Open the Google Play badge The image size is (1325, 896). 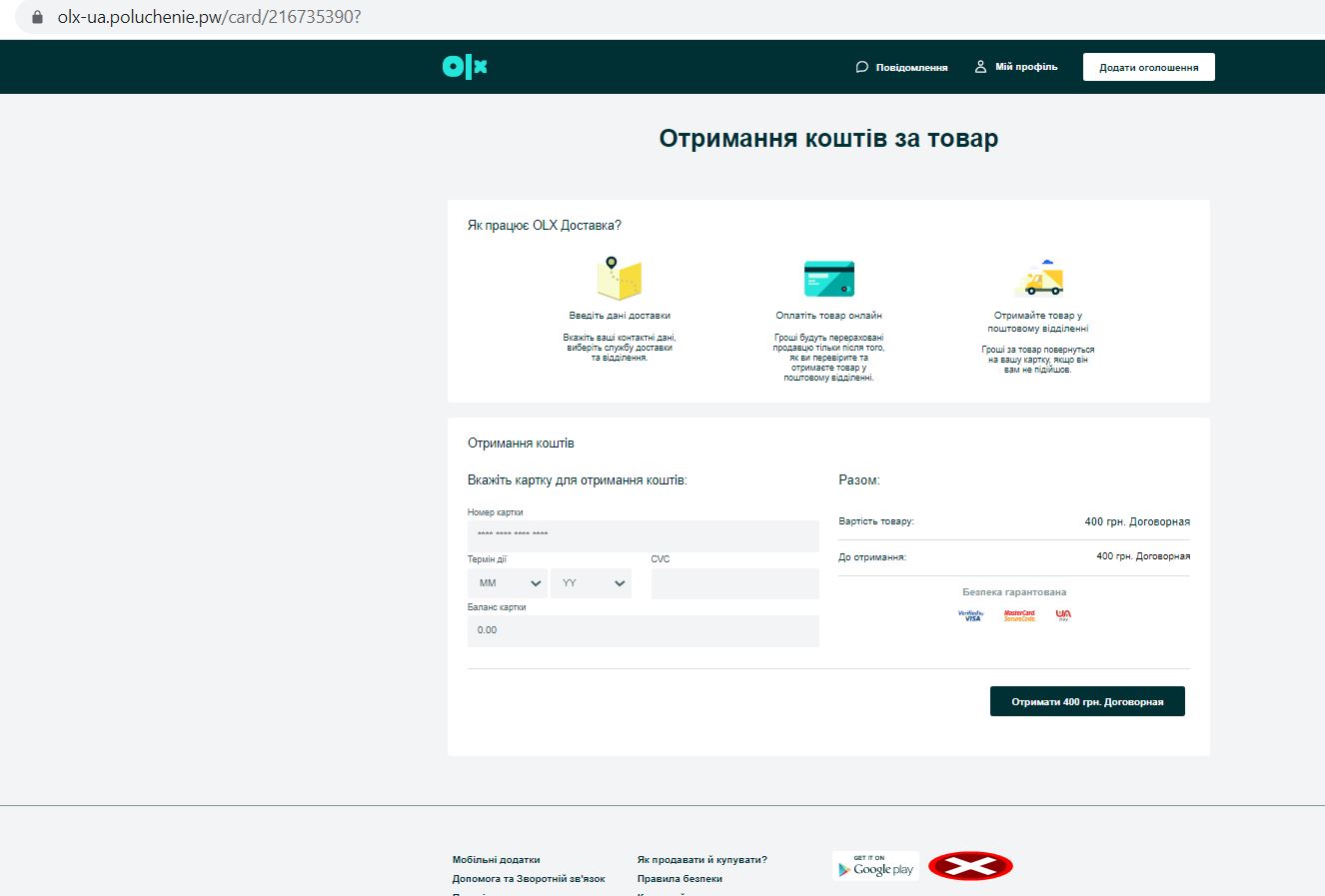[875, 866]
